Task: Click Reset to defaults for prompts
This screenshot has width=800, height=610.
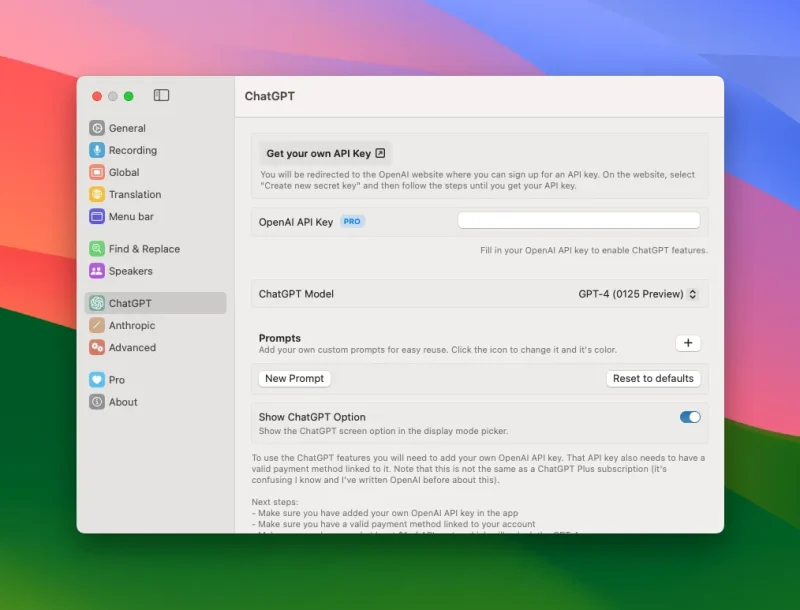Action: tap(653, 378)
